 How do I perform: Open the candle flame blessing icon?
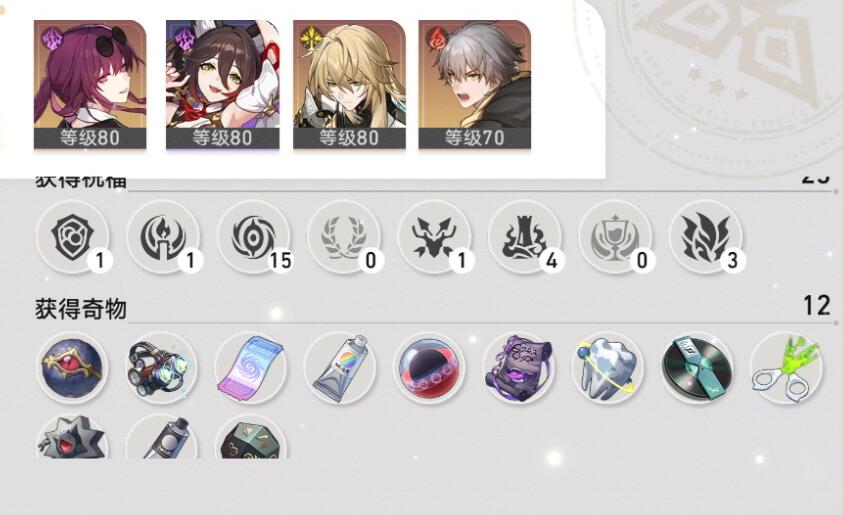click(x=163, y=237)
